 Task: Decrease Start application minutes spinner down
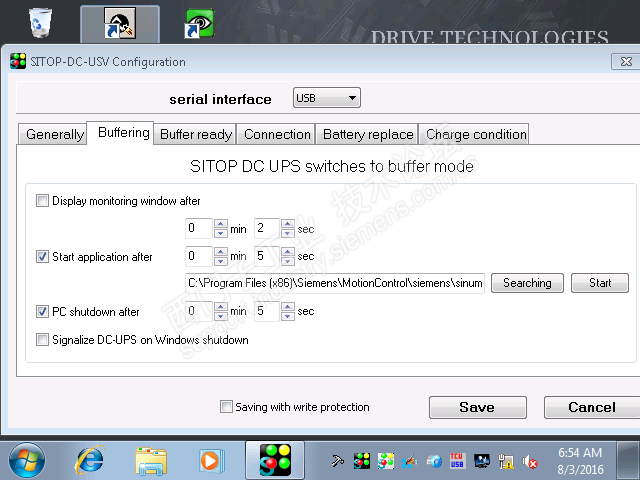[x=220, y=260]
